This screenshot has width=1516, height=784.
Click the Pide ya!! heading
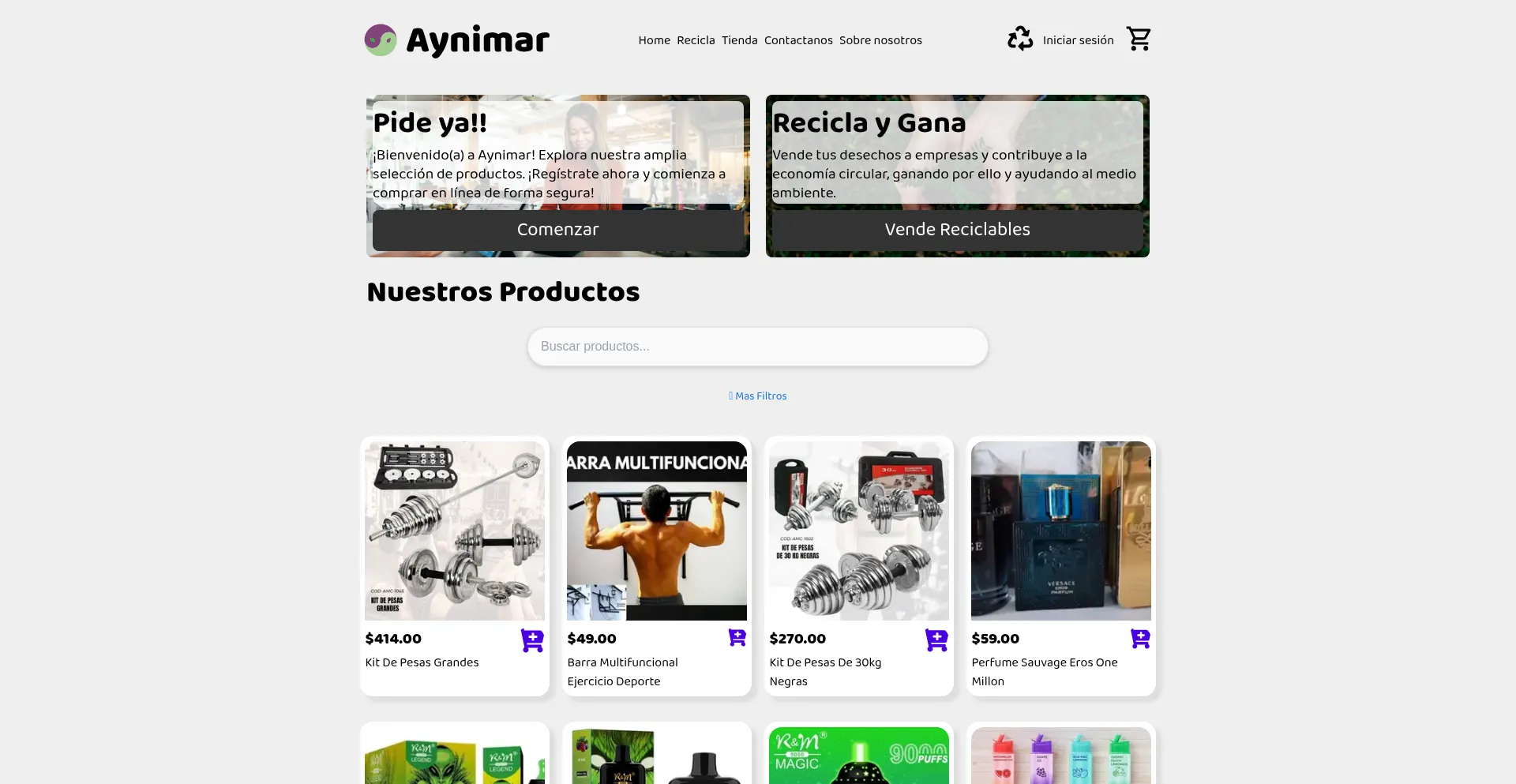coord(430,123)
